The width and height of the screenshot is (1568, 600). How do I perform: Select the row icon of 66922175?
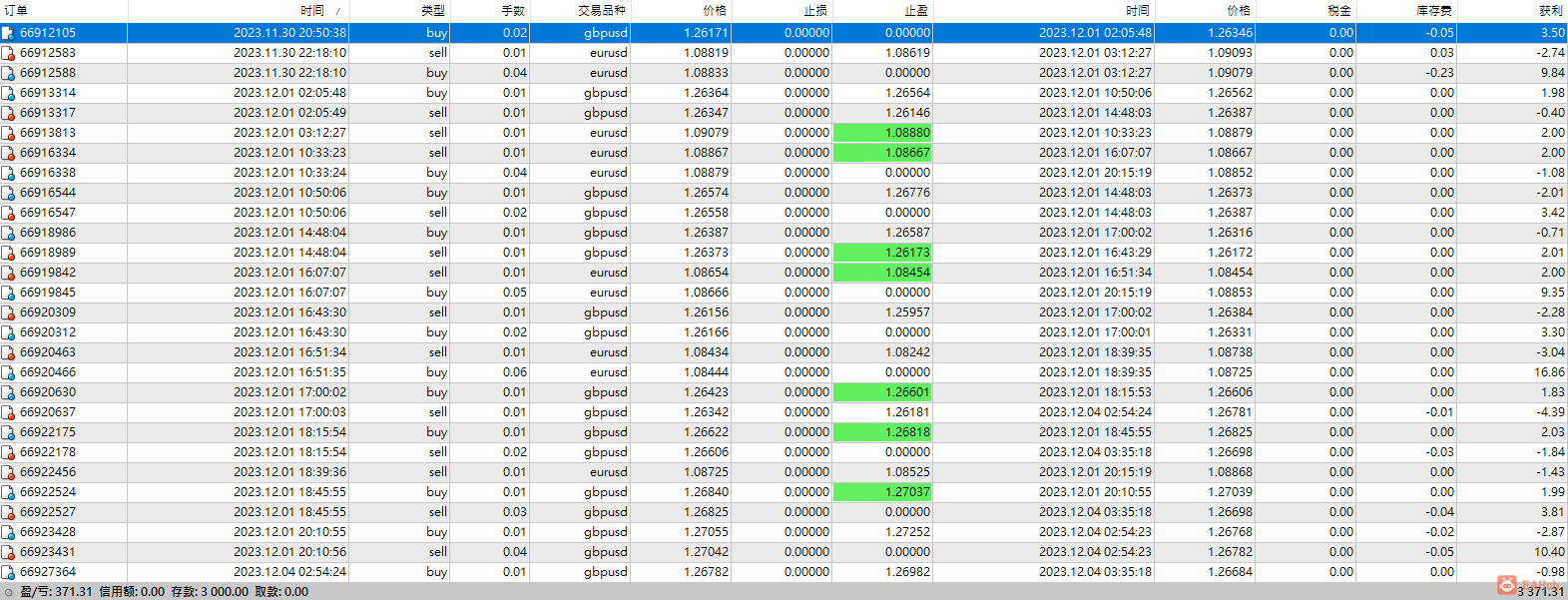pos(8,432)
